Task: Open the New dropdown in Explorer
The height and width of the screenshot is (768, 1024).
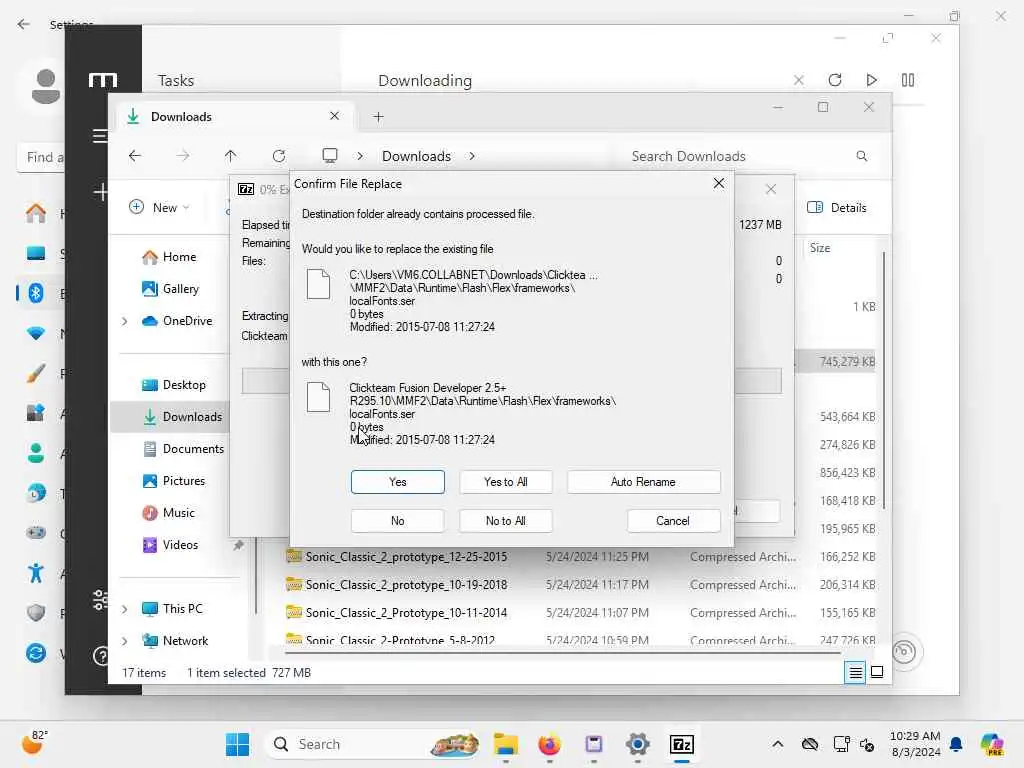Action: coord(159,208)
